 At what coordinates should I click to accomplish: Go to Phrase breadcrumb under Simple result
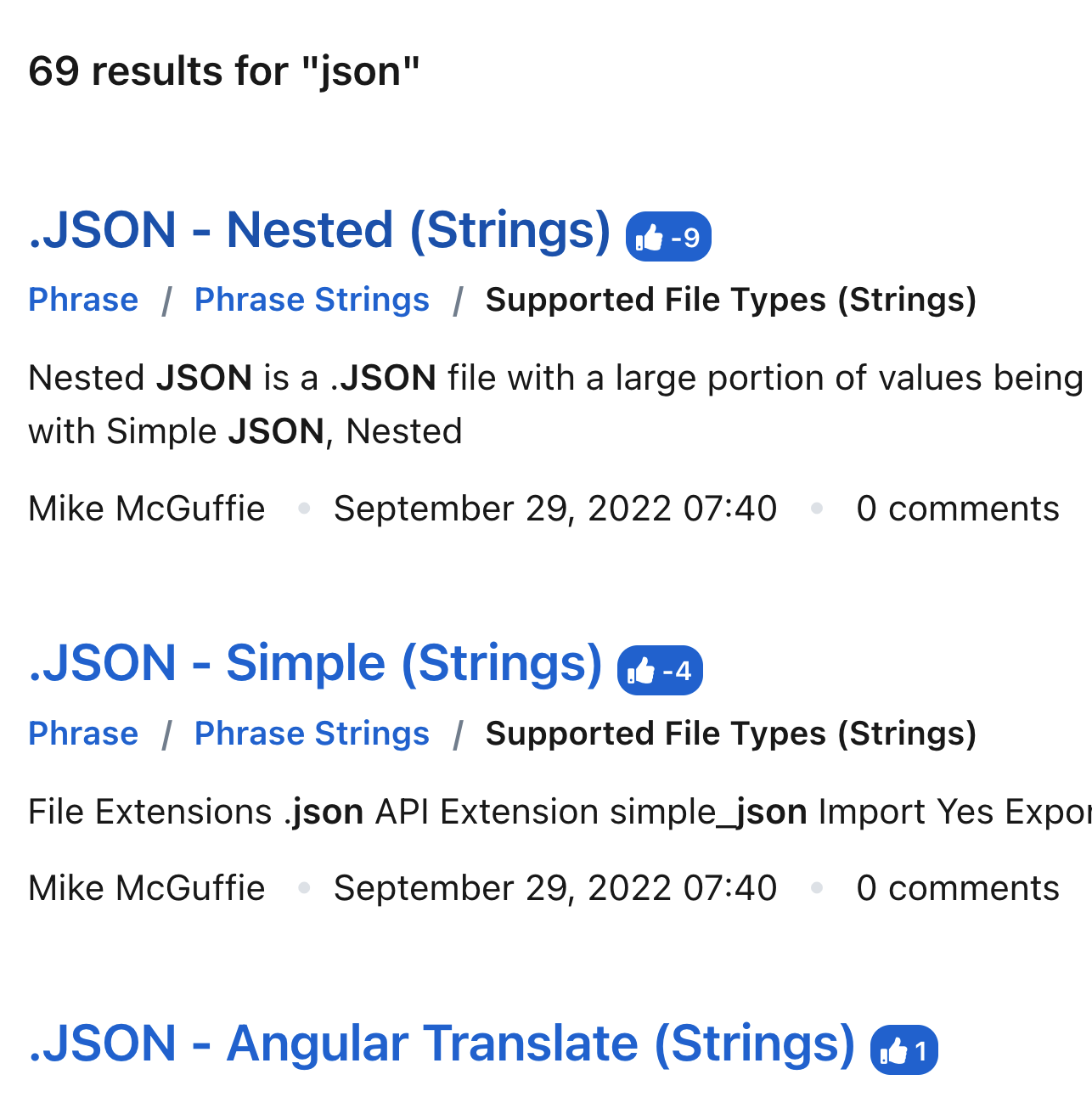point(83,734)
